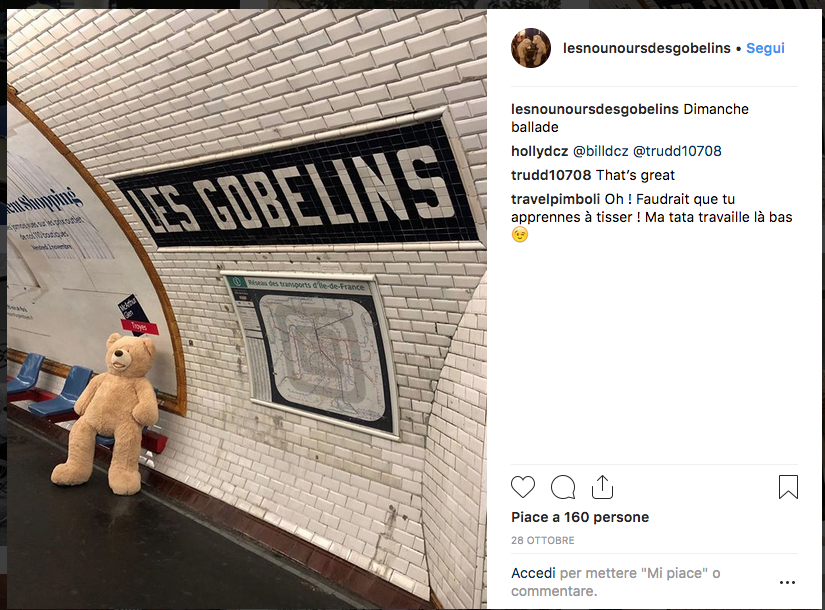
Task: Open the 28 OTTOBRE post date link
Action: 542,541
